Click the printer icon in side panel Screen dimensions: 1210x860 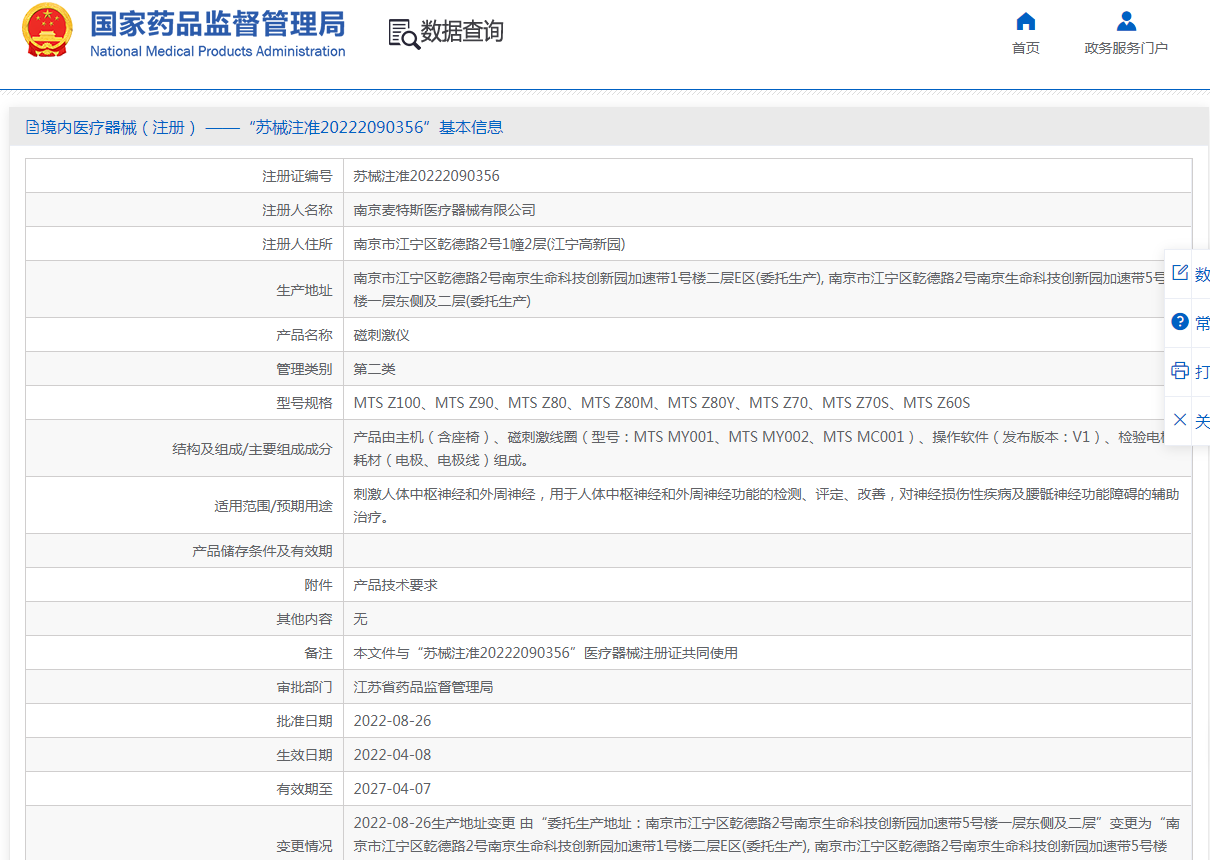point(1180,371)
